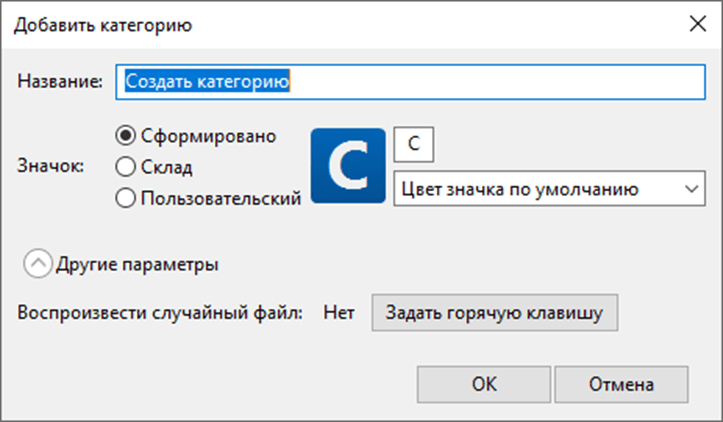Open the Цвет значка по умолчанию dropdown

tap(549, 189)
